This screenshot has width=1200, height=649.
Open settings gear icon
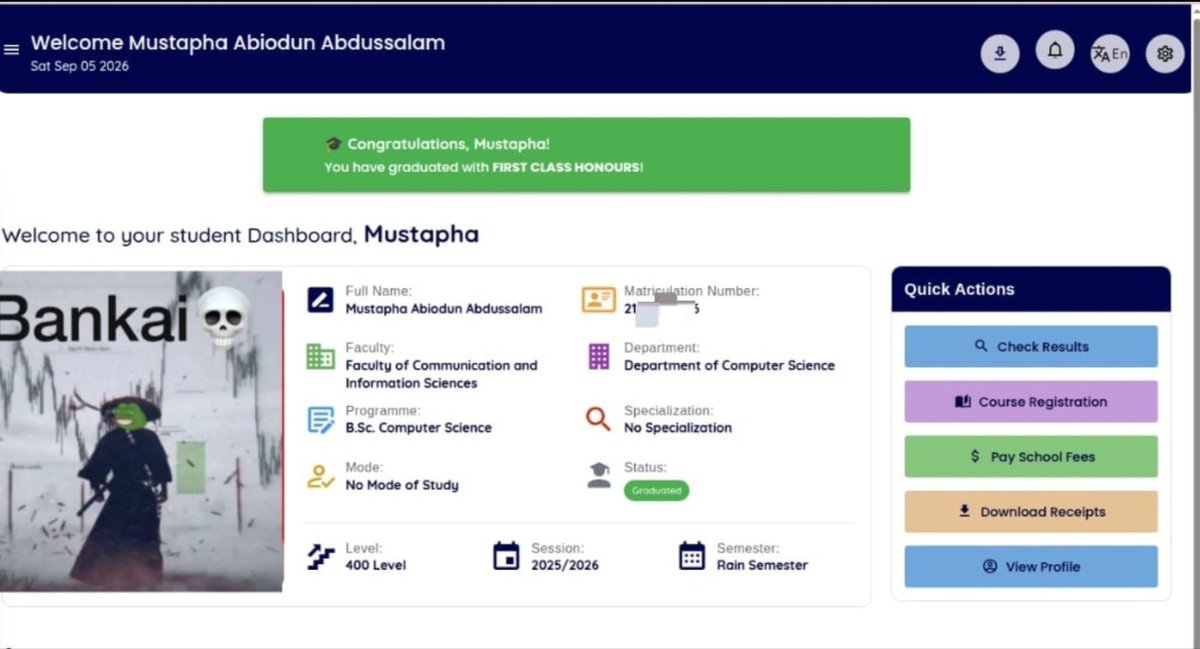click(x=1164, y=53)
